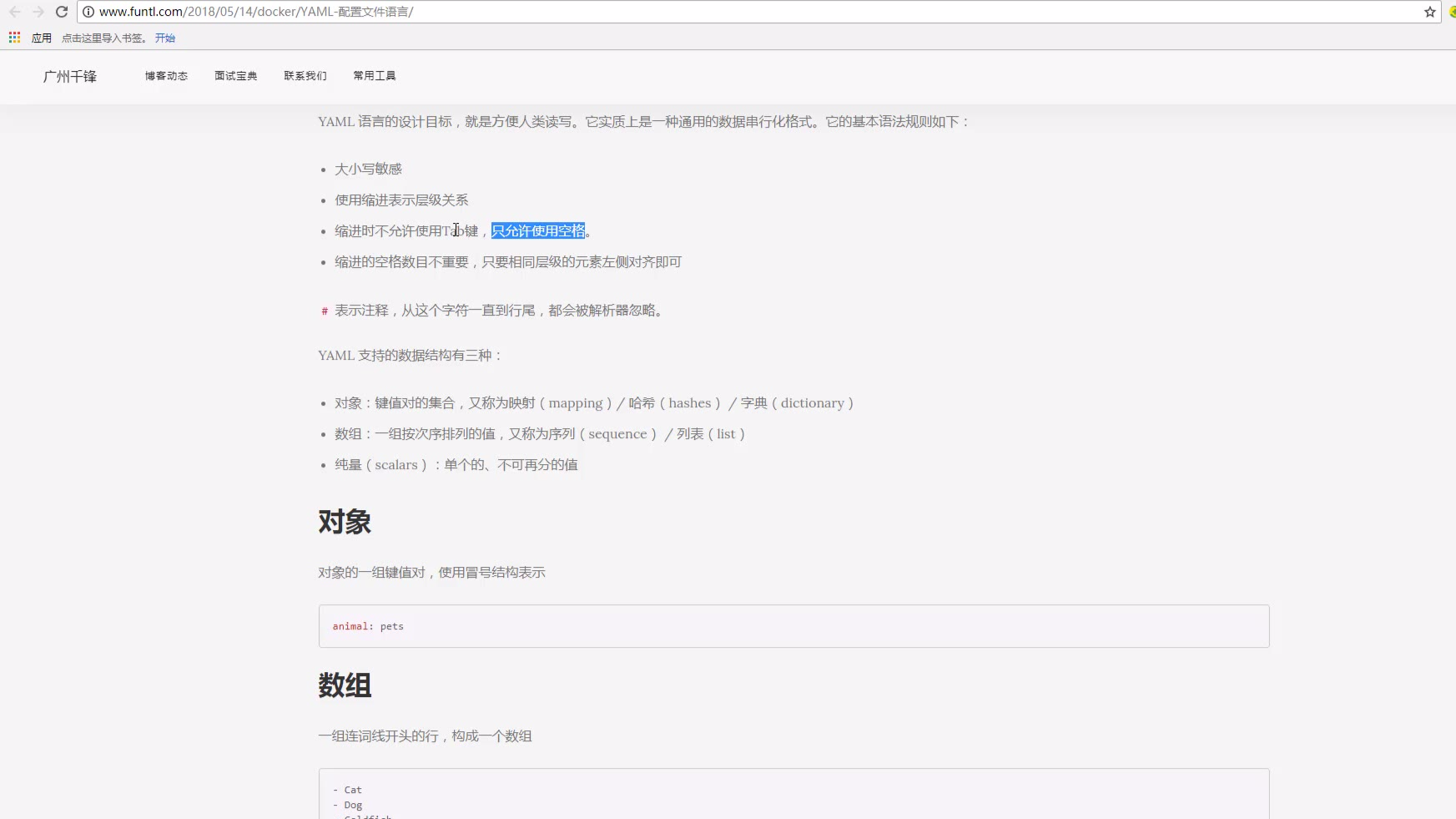Click the URL address bar
Viewport: 1456px width, 819px height.
coord(668,12)
